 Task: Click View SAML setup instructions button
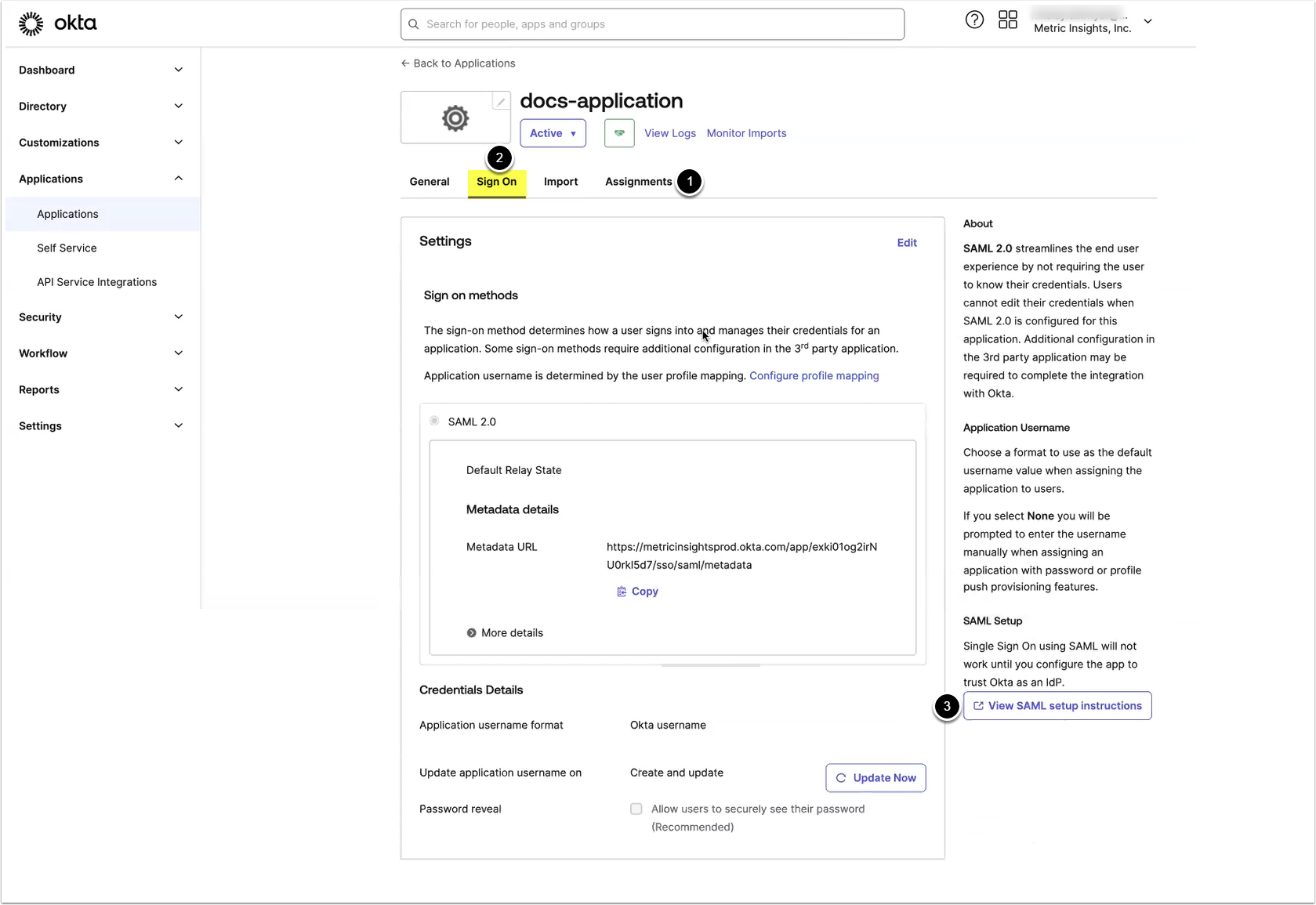point(1057,706)
